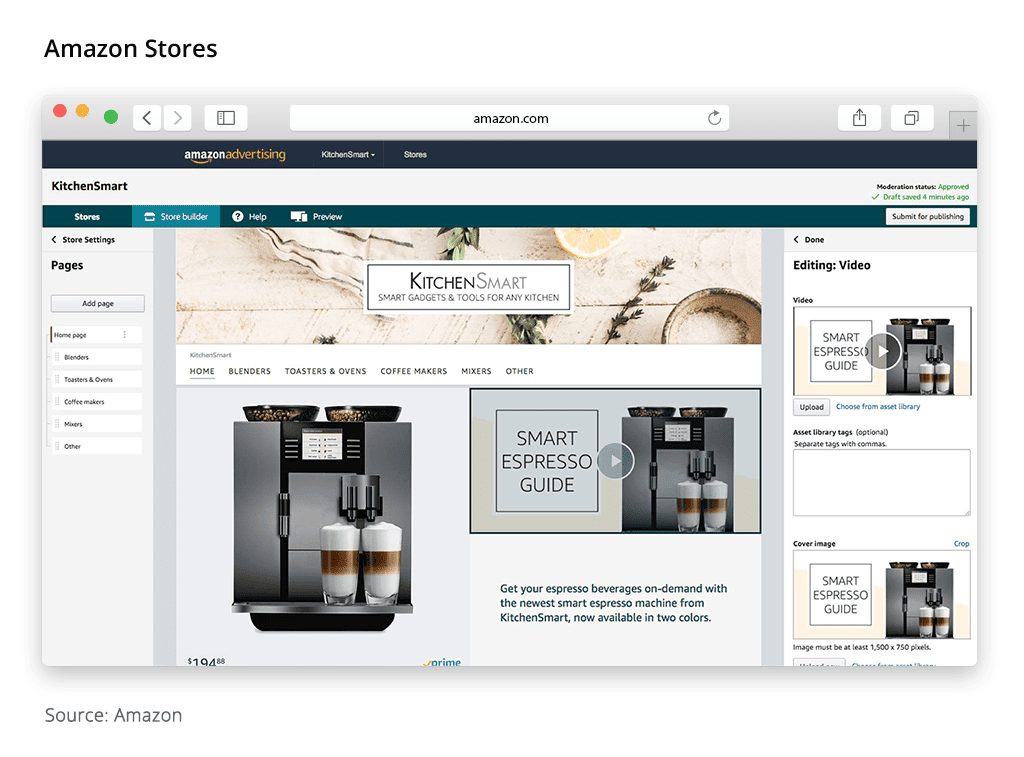
Task: Click the Upload button under Video
Action: [x=811, y=407]
